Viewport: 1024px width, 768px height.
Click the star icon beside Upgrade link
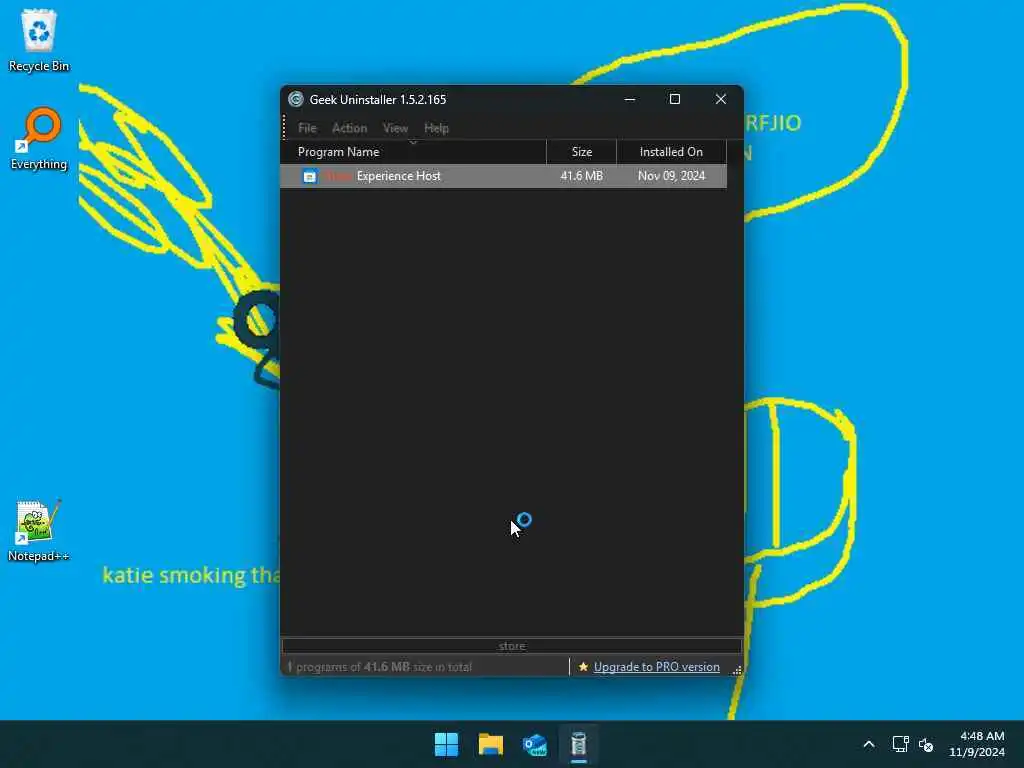pyautogui.click(x=583, y=667)
